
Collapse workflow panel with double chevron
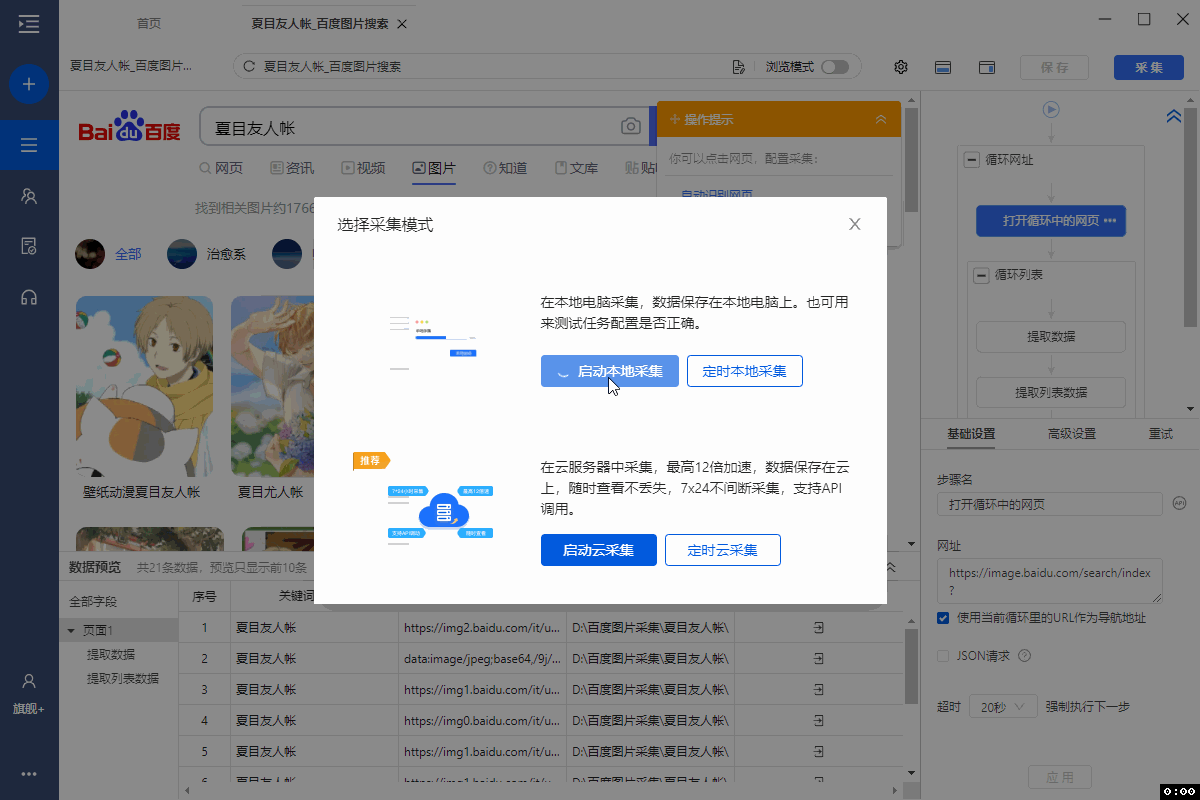click(x=1174, y=116)
